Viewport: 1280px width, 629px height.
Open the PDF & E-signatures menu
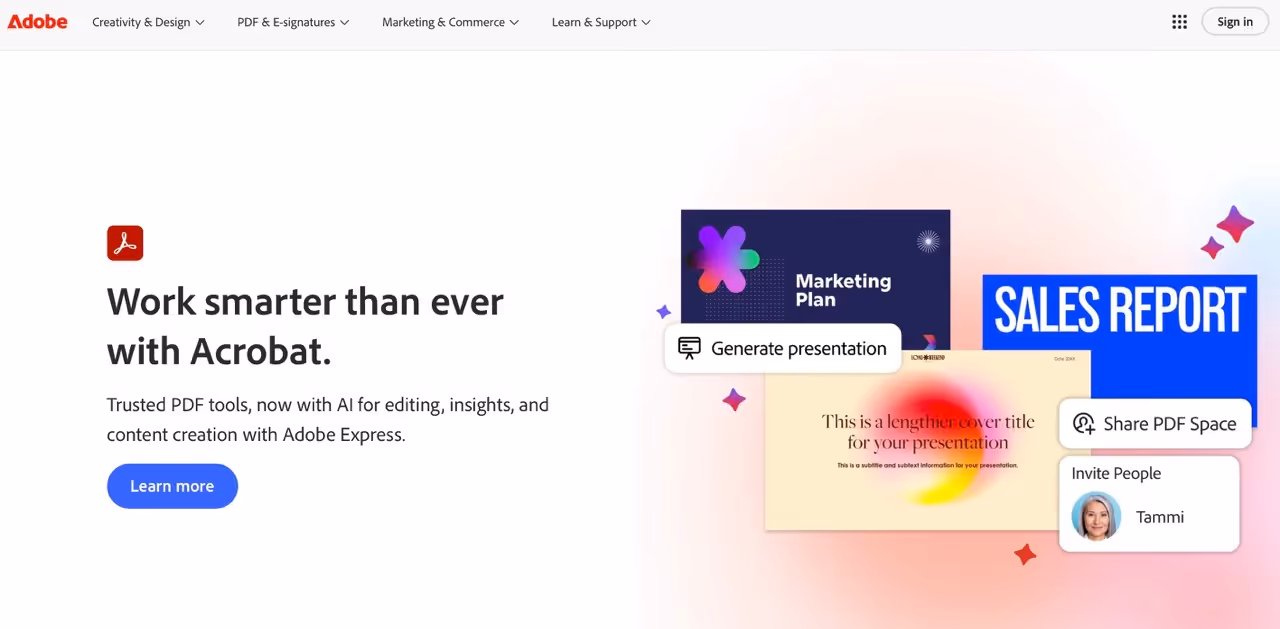[x=293, y=22]
